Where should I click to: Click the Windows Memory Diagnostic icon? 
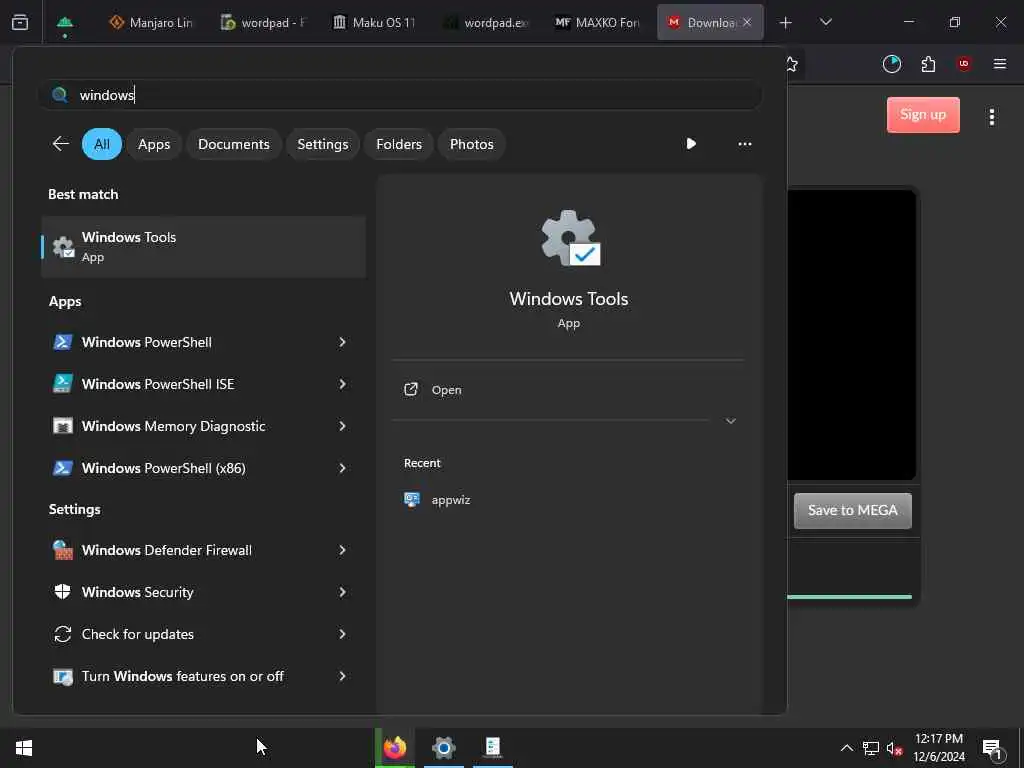pos(63,426)
